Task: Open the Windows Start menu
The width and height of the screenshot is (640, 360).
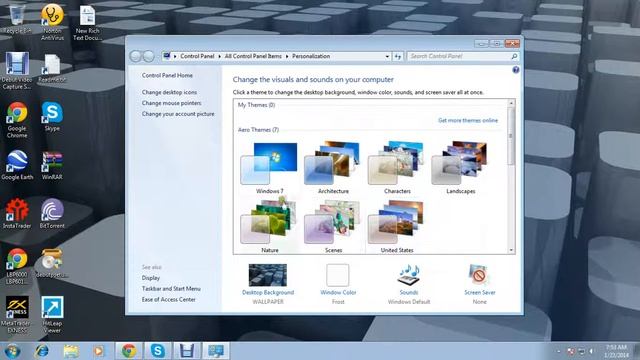Action: 12,351
